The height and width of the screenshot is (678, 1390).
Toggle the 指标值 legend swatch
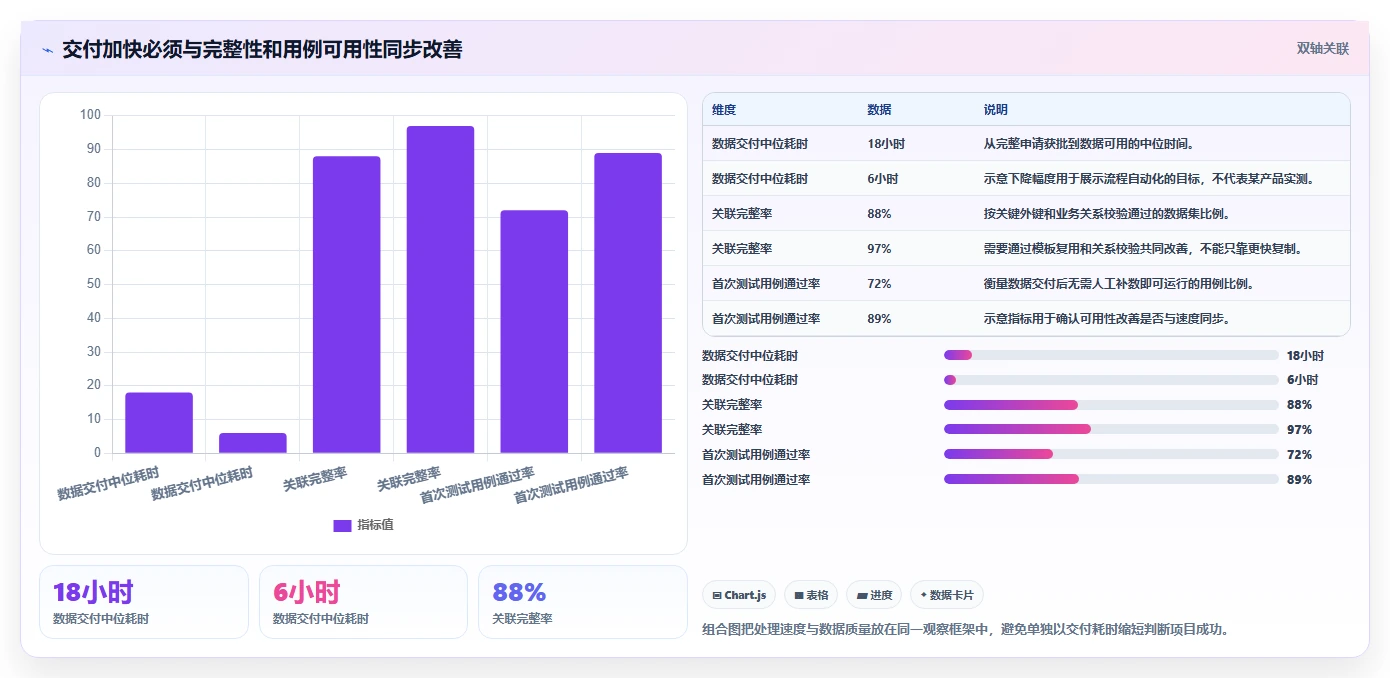coord(342,525)
